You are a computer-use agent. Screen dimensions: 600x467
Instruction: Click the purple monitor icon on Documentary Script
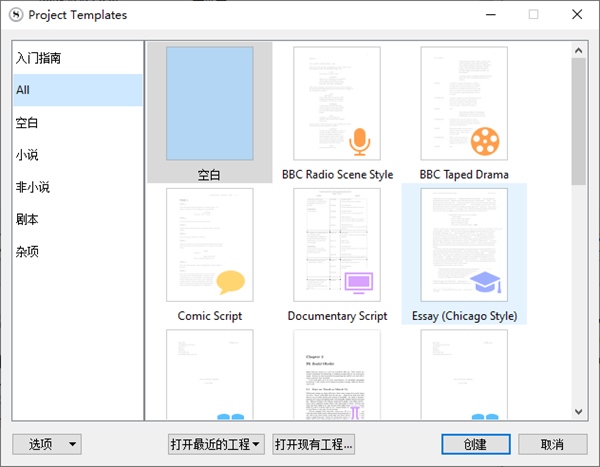(x=359, y=283)
